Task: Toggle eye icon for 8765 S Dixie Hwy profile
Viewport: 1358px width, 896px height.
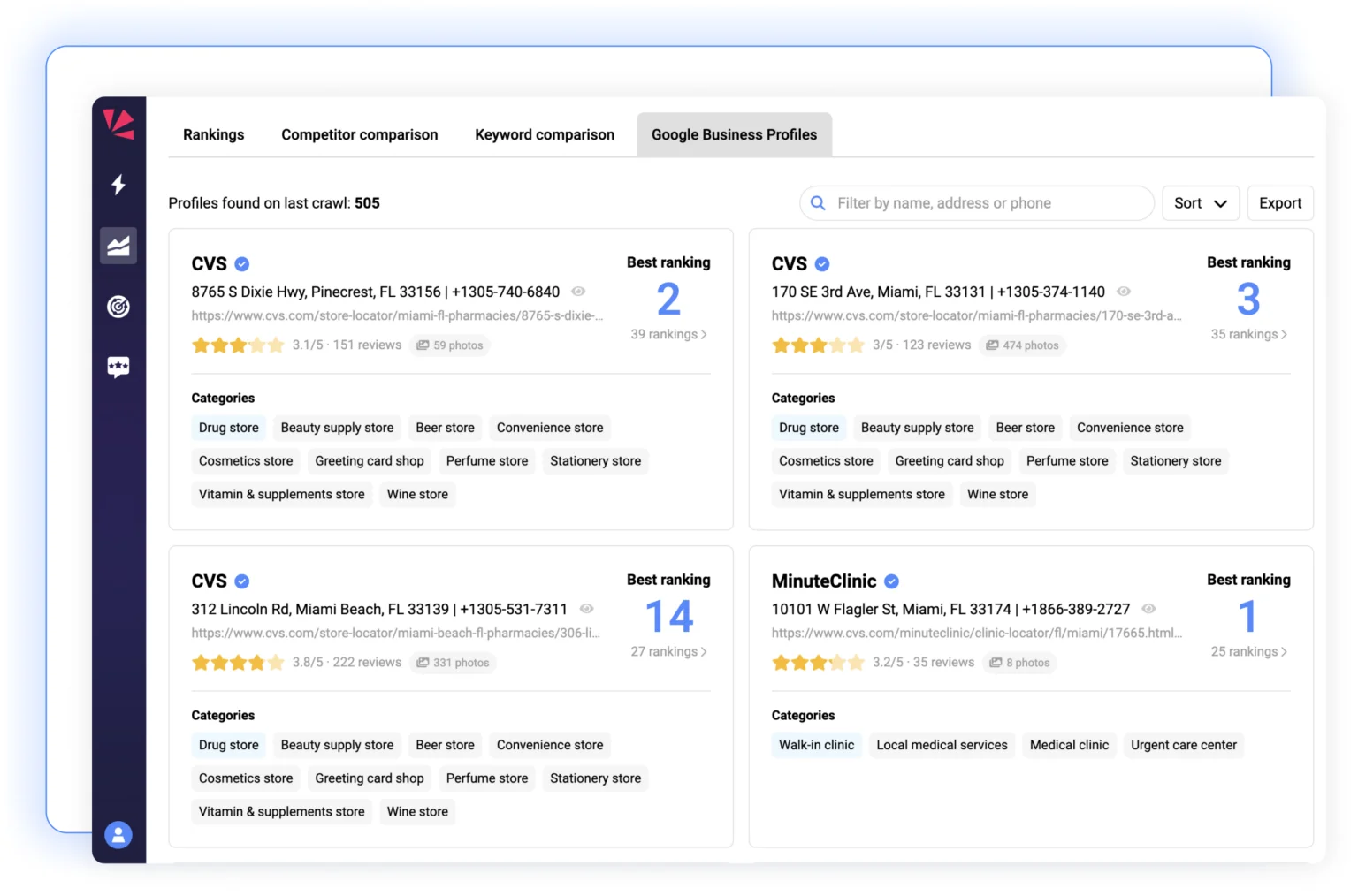Action: [578, 292]
